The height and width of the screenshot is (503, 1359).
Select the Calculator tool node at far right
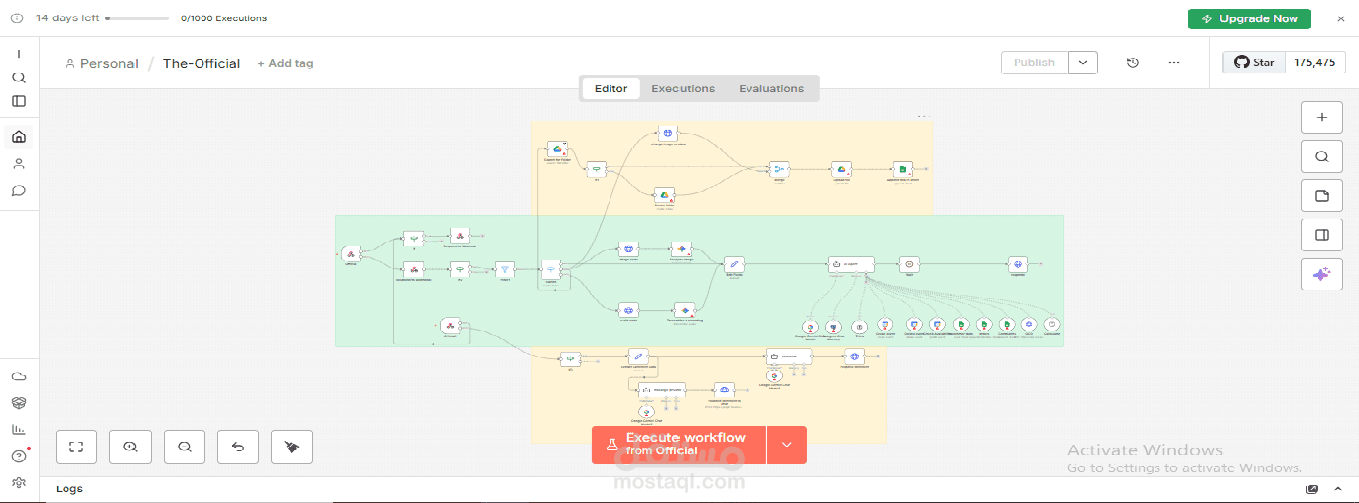[x=1051, y=325]
